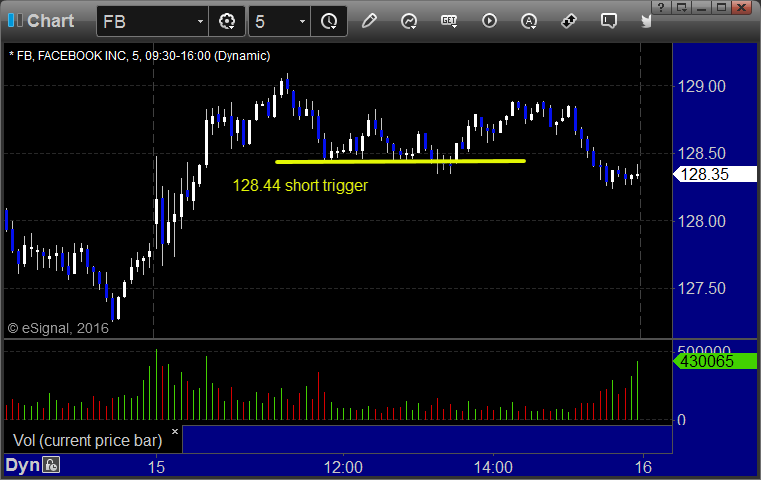This screenshot has width=761, height=480.
Task: Close the Vol study pane
Action: pos(175,431)
